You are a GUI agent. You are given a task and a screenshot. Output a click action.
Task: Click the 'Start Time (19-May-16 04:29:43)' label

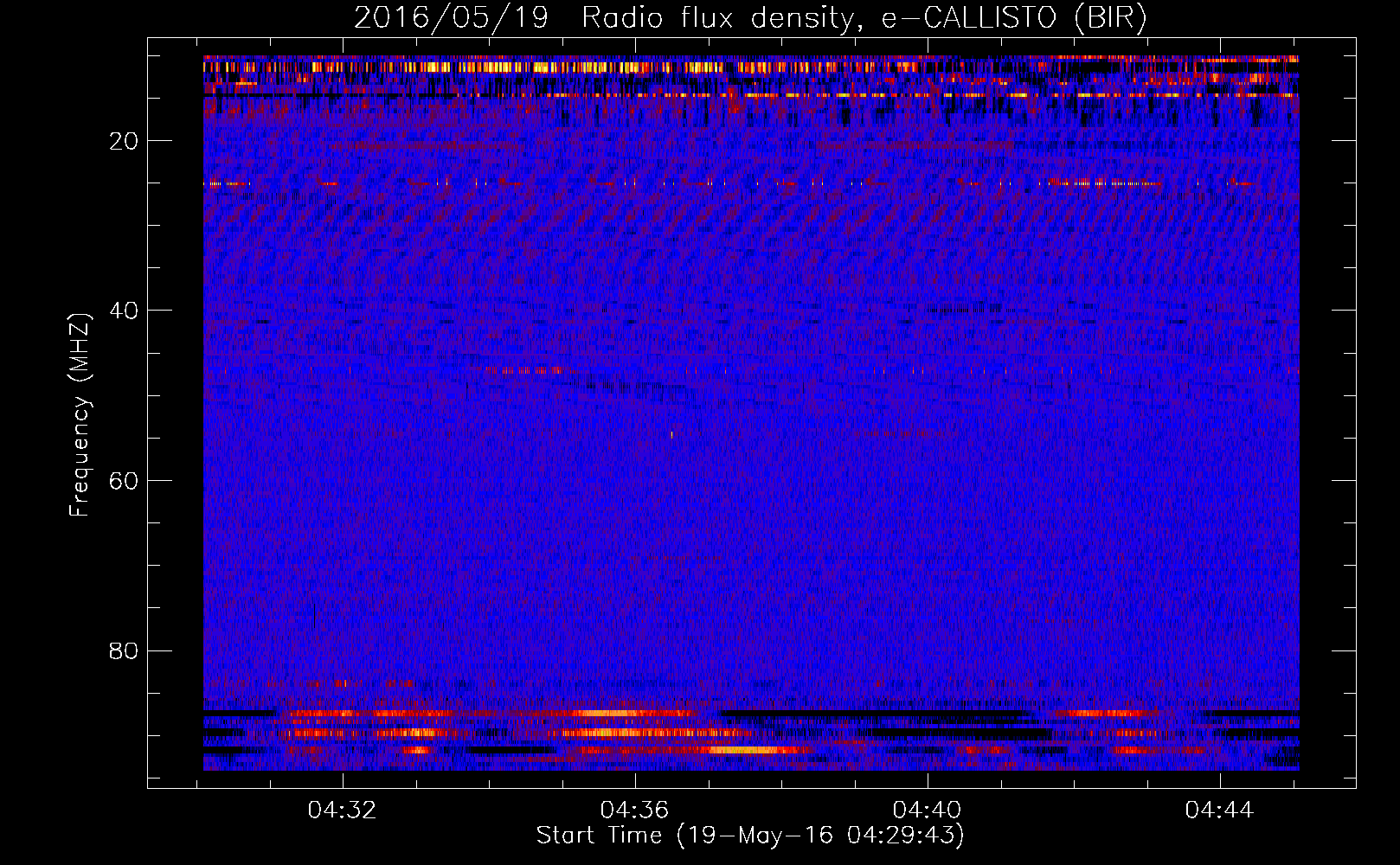click(x=750, y=836)
